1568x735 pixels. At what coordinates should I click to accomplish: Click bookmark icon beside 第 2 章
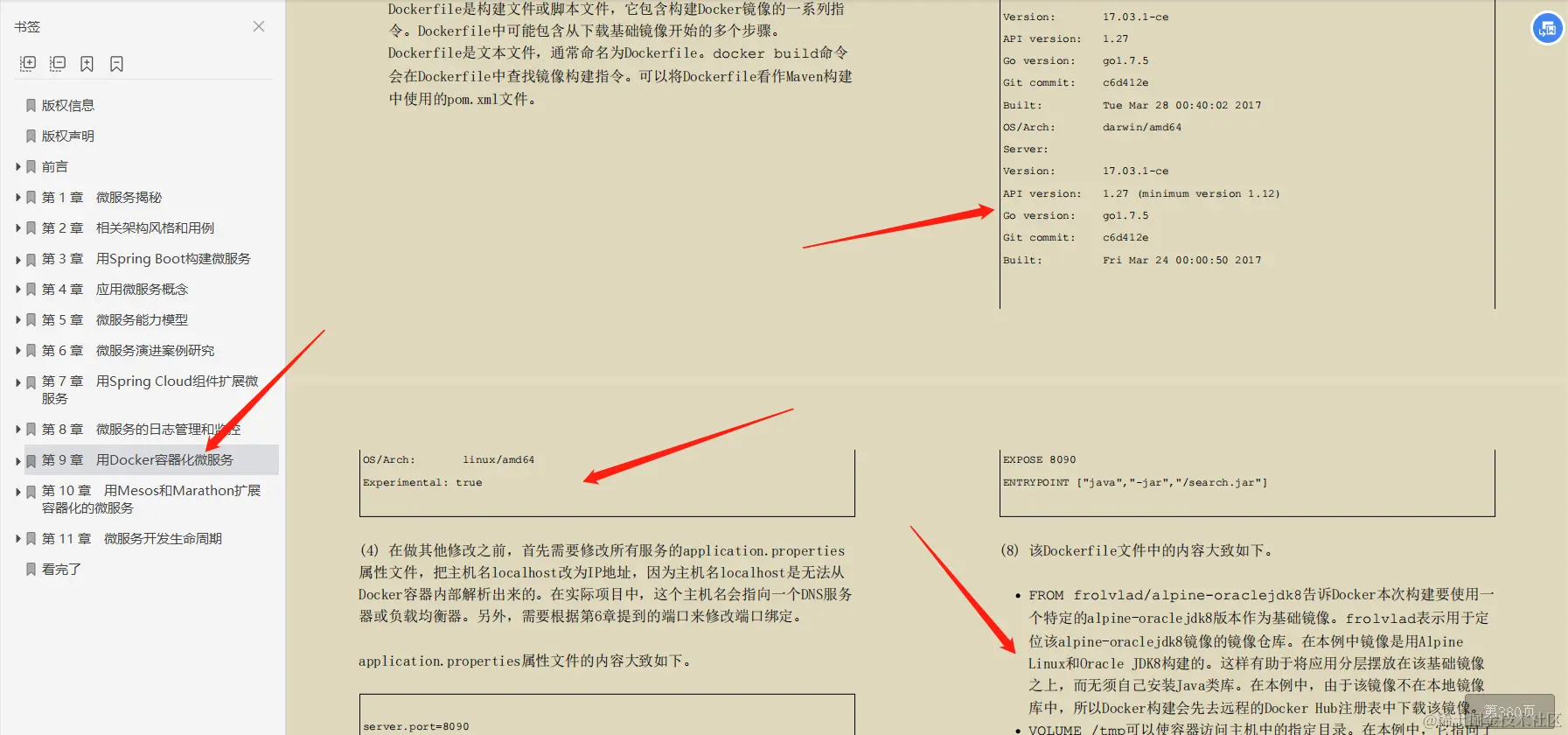click(x=31, y=228)
